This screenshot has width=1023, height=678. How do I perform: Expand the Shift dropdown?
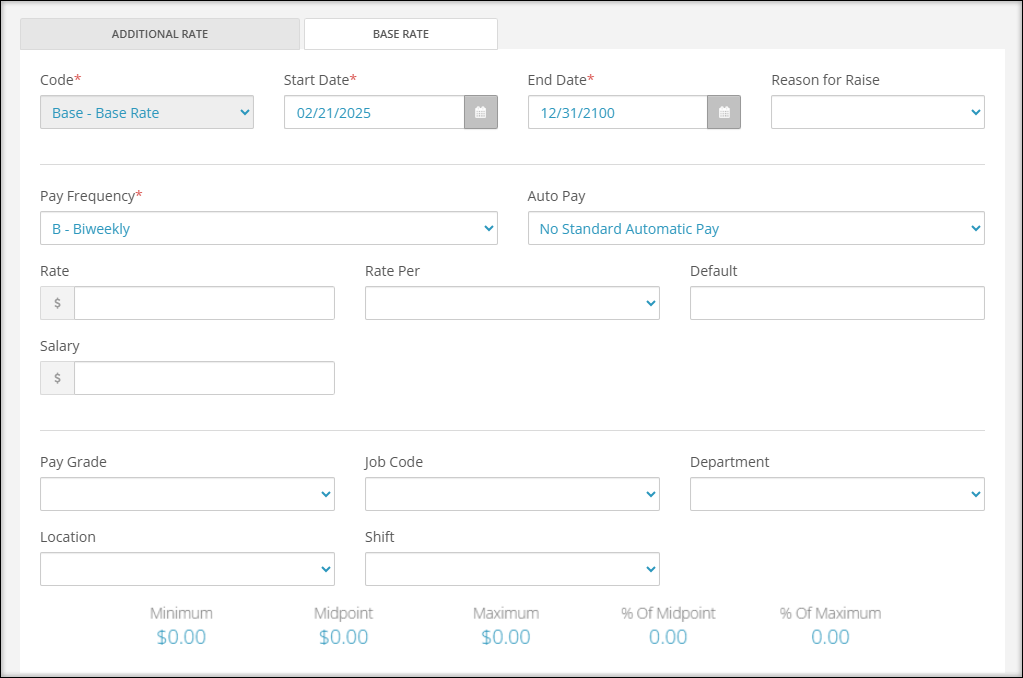512,569
